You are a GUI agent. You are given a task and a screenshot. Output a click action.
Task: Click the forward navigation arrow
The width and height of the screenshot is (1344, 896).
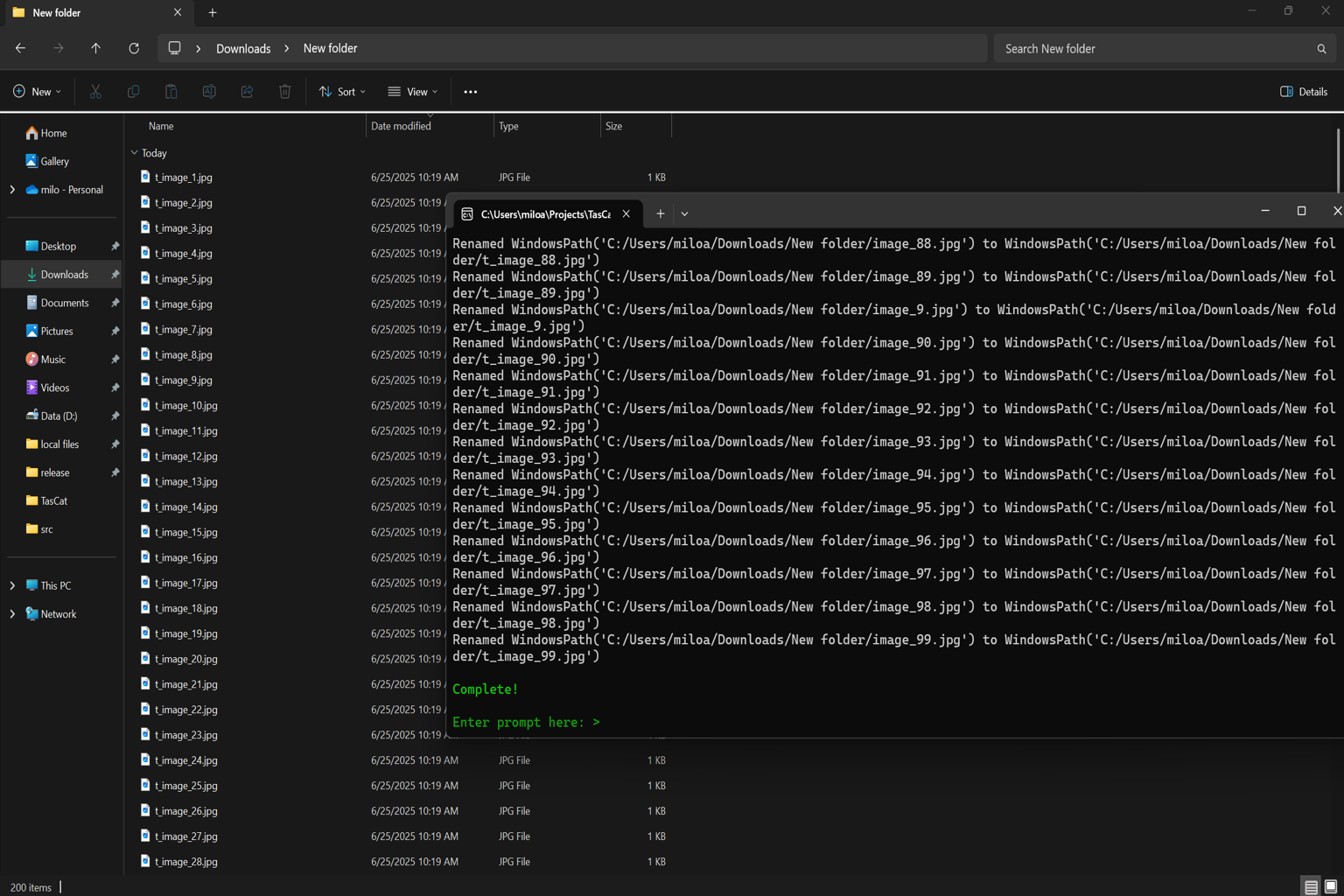point(58,48)
